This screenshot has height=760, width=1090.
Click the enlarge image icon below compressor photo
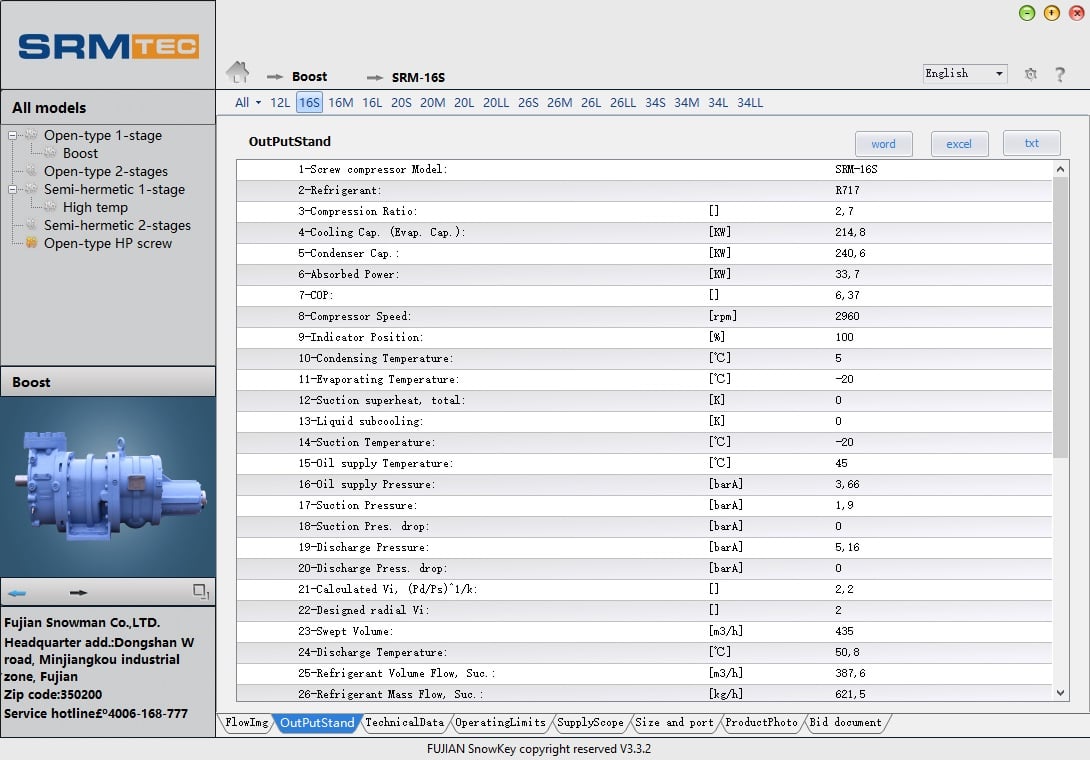200,592
